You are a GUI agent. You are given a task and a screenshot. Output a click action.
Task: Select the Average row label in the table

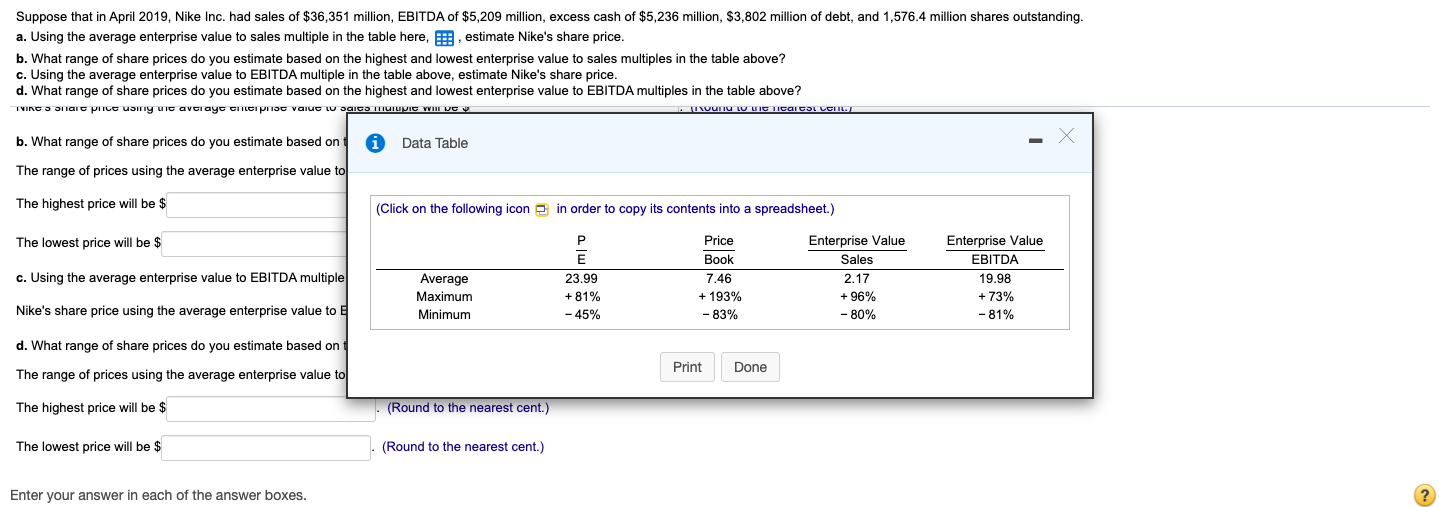tap(444, 279)
